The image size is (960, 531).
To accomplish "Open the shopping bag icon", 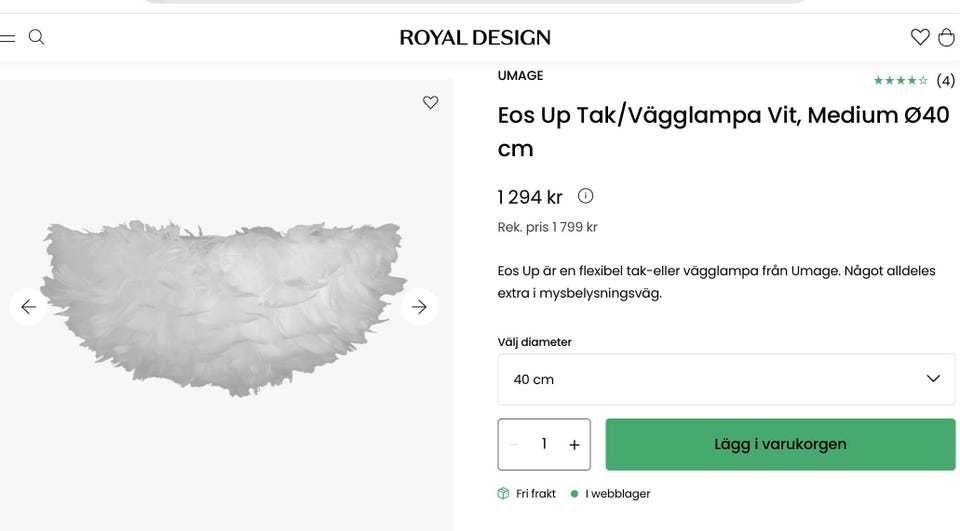I will [x=946, y=38].
